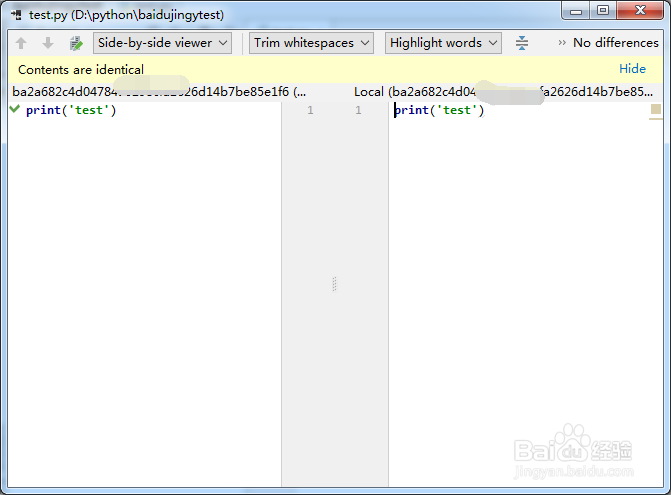Place cursor in left pane print line
This screenshot has width=671, height=495.
pyautogui.click(x=71, y=110)
